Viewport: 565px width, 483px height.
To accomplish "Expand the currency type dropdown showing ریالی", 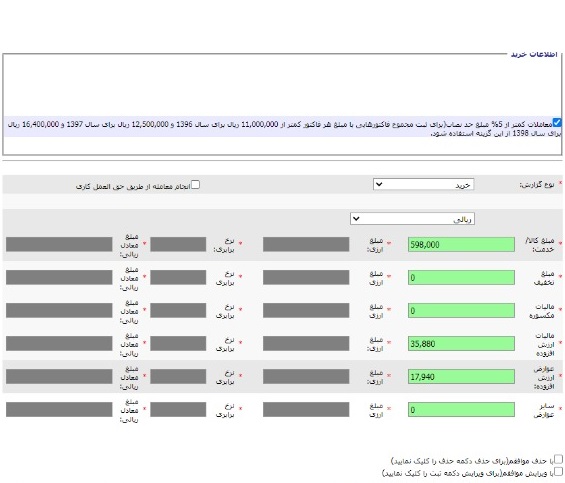I will point(412,219).
